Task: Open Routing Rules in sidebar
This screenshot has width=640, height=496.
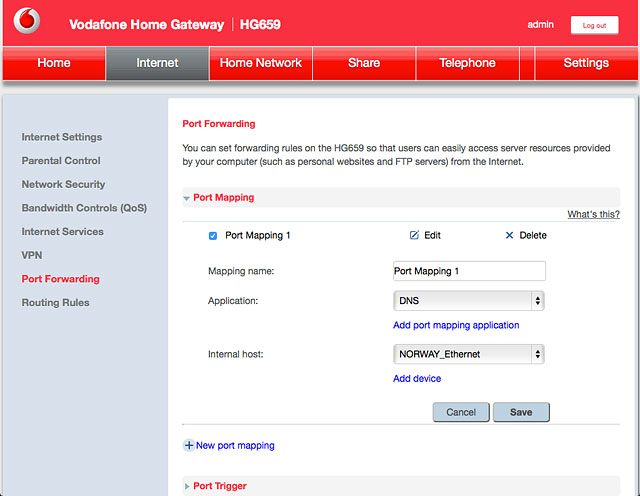Action: coord(55,303)
